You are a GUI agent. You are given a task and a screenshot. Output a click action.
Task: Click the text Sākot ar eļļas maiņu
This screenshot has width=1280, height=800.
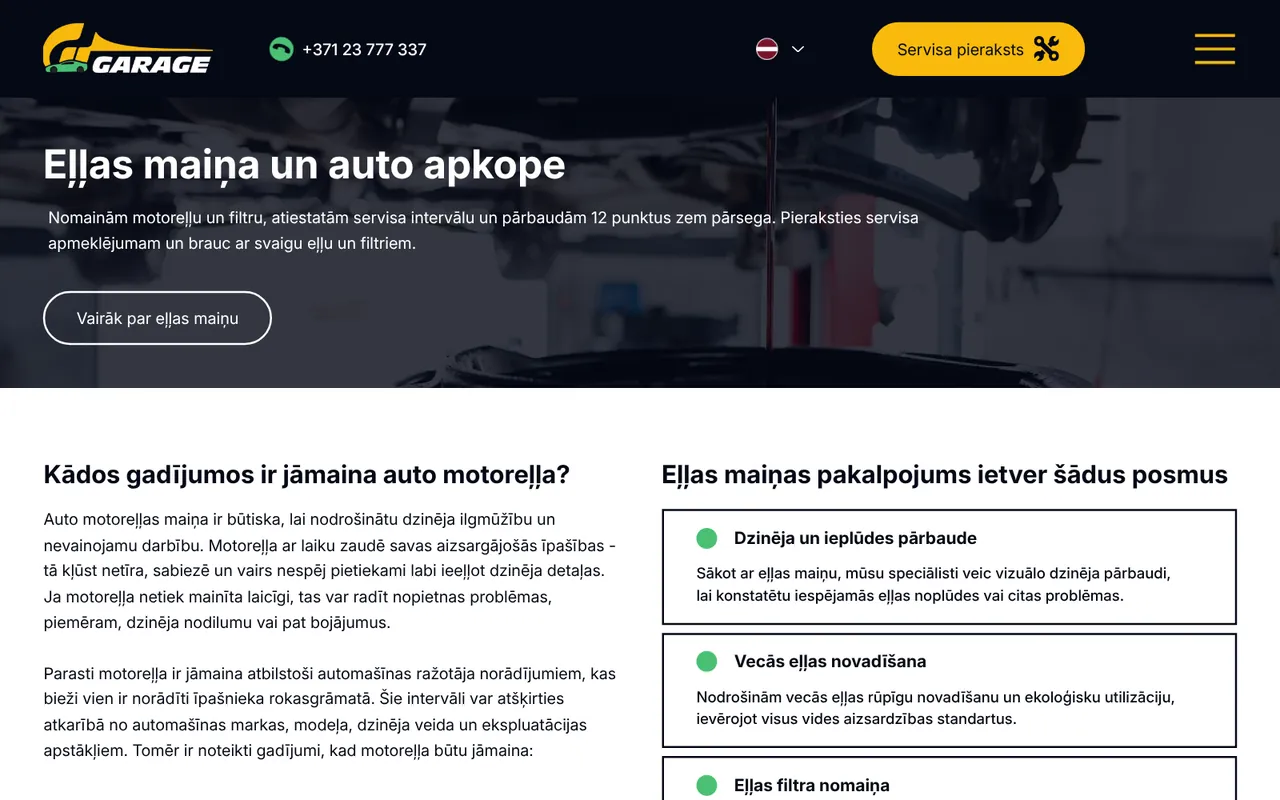933,584
